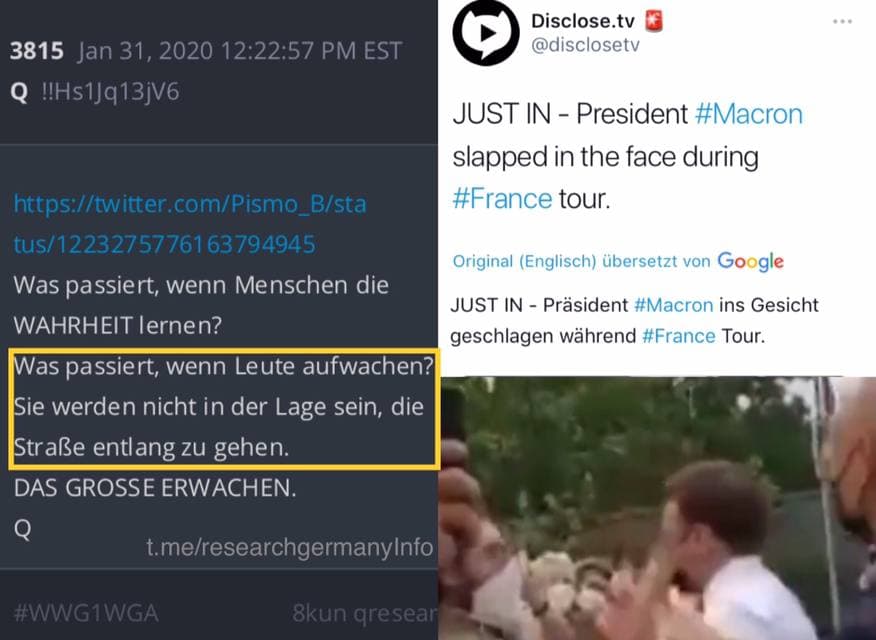
Task: Open the twitter.com/Pismo_B status link
Action: tap(190, 224)
